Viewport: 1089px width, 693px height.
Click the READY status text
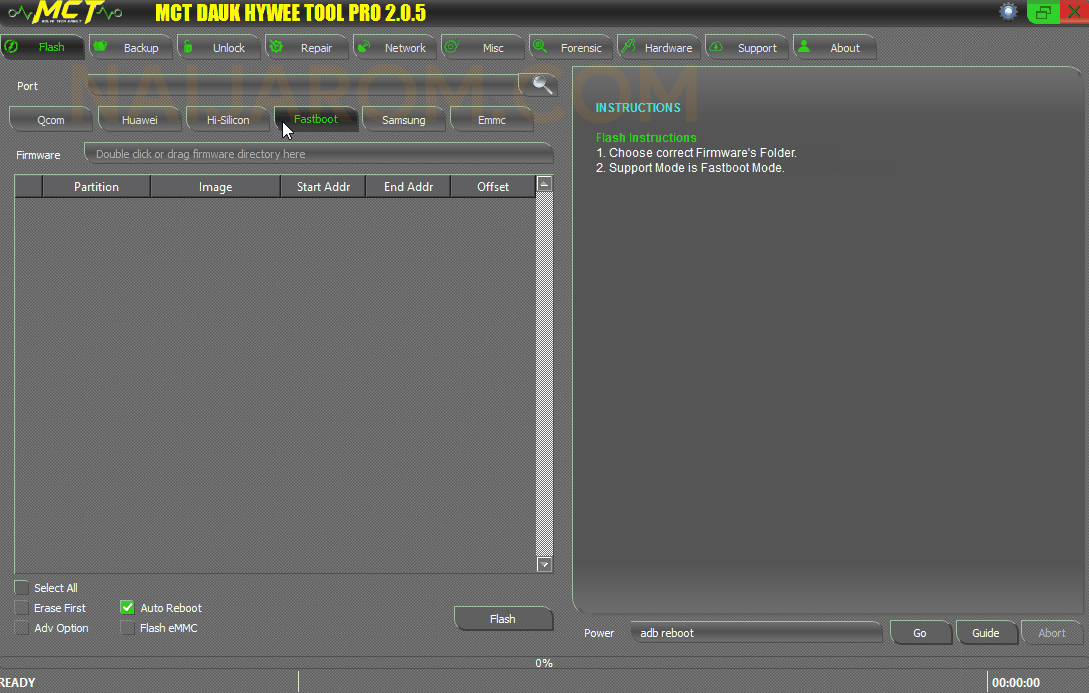[x=18, y=683]
